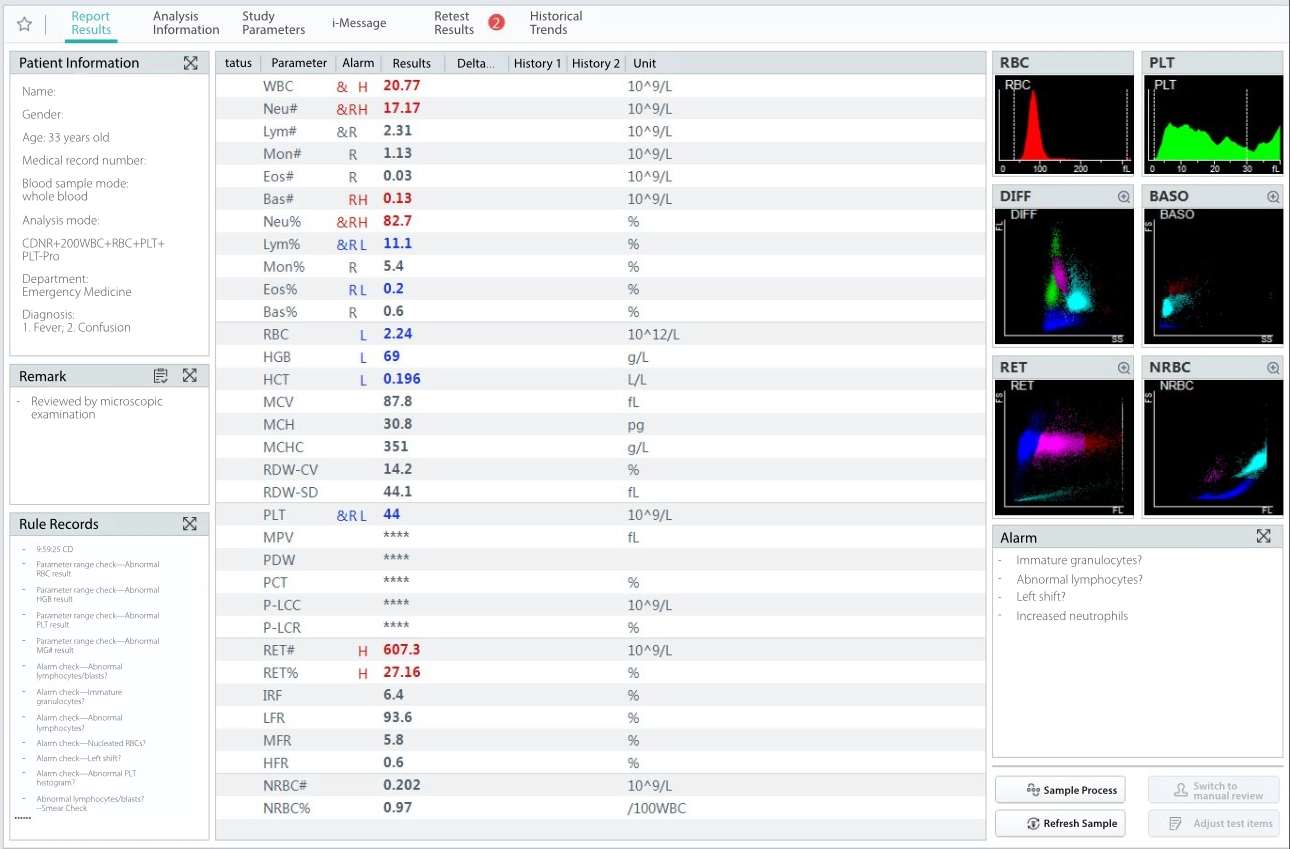Switch to the Study Parameters tab
Viewport: 1290px width, 849px height.
tap(273, 23)
